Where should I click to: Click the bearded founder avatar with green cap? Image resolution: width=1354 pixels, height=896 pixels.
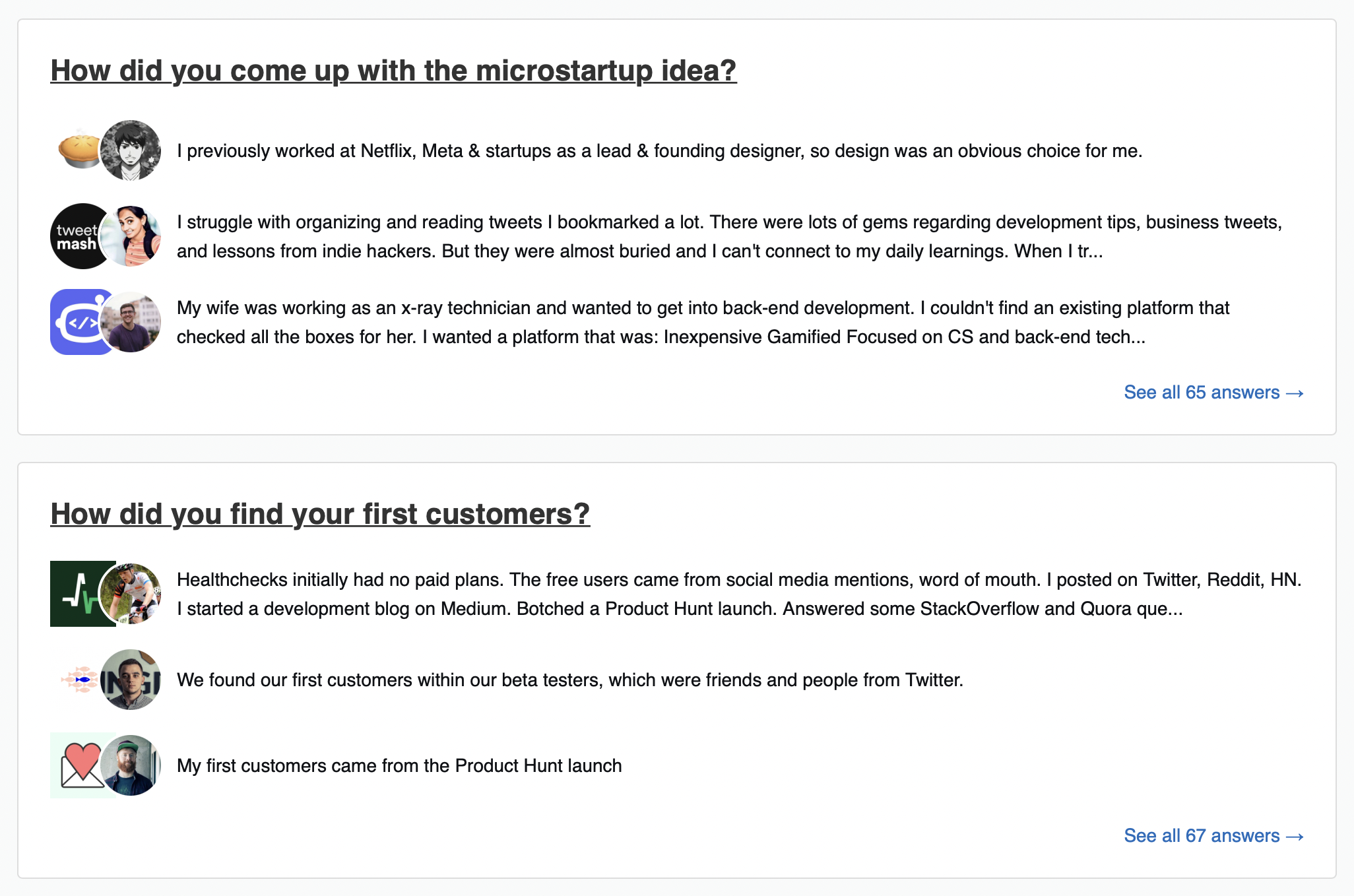click(131, 765)
